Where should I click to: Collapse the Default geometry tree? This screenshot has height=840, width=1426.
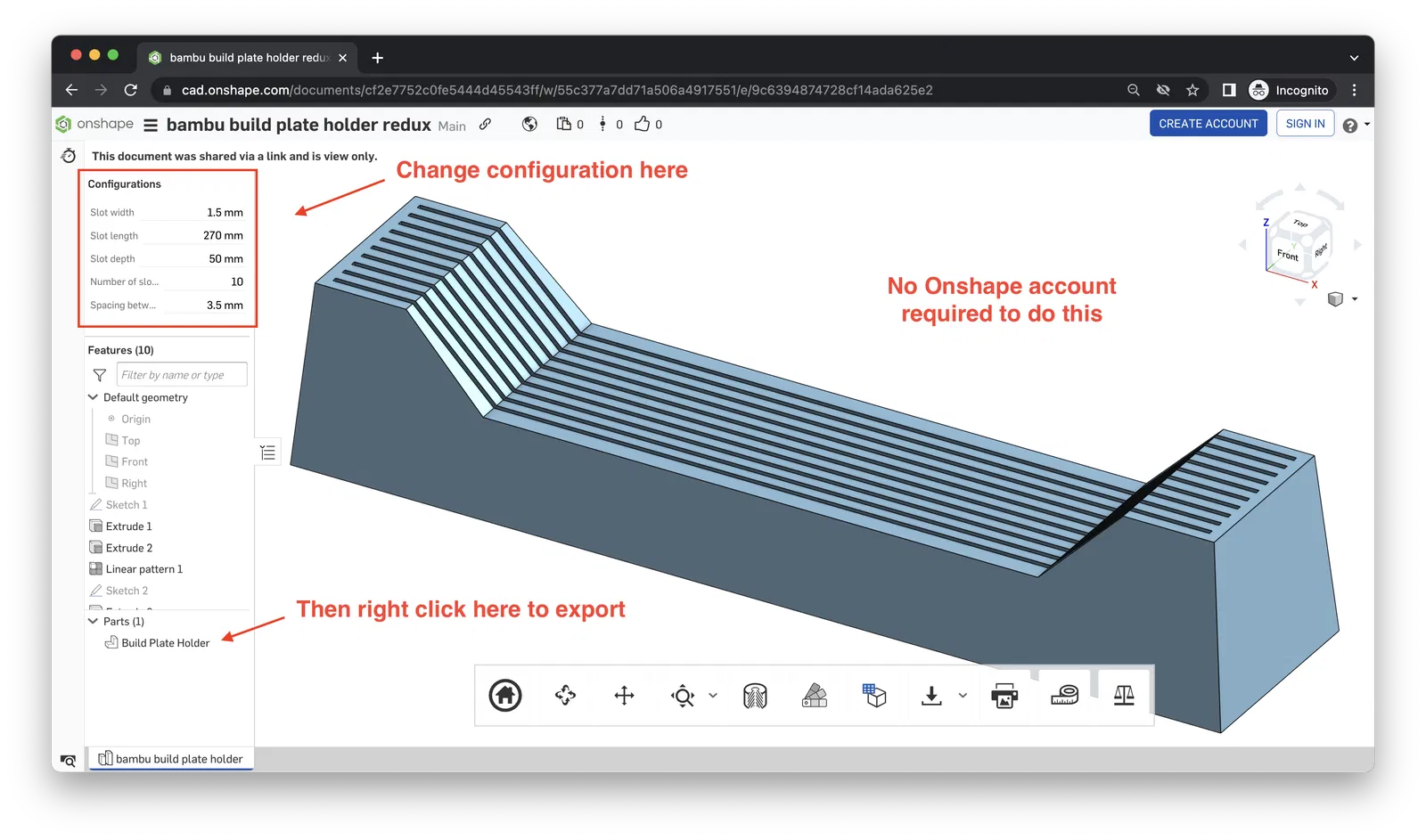pyautogui.click(x=93, y=397)
